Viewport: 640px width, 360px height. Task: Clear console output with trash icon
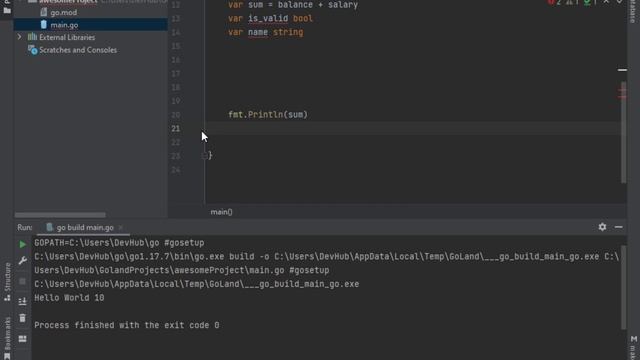pos(22,318)
